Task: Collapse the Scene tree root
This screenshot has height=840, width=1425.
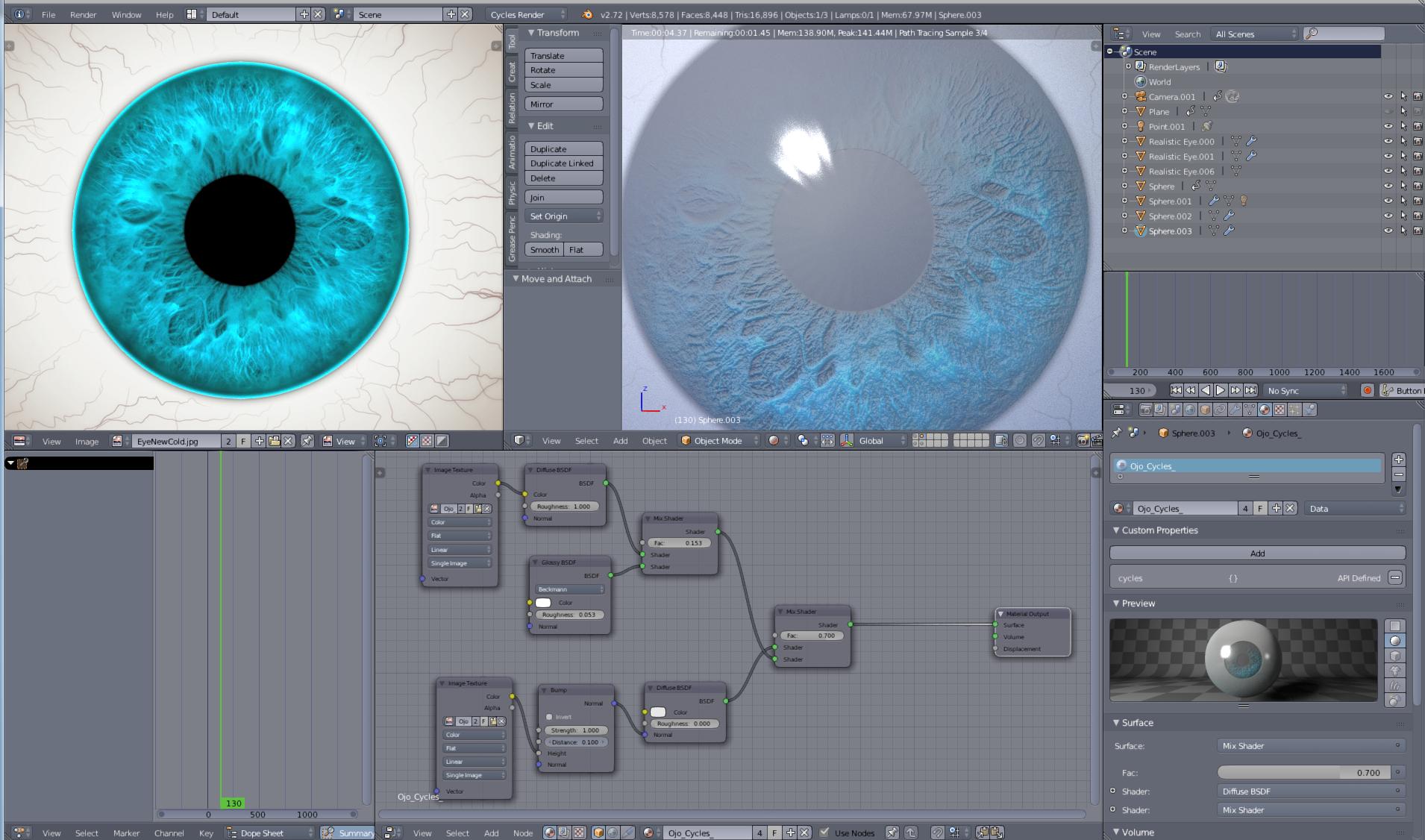Action: coord(1110,51)
